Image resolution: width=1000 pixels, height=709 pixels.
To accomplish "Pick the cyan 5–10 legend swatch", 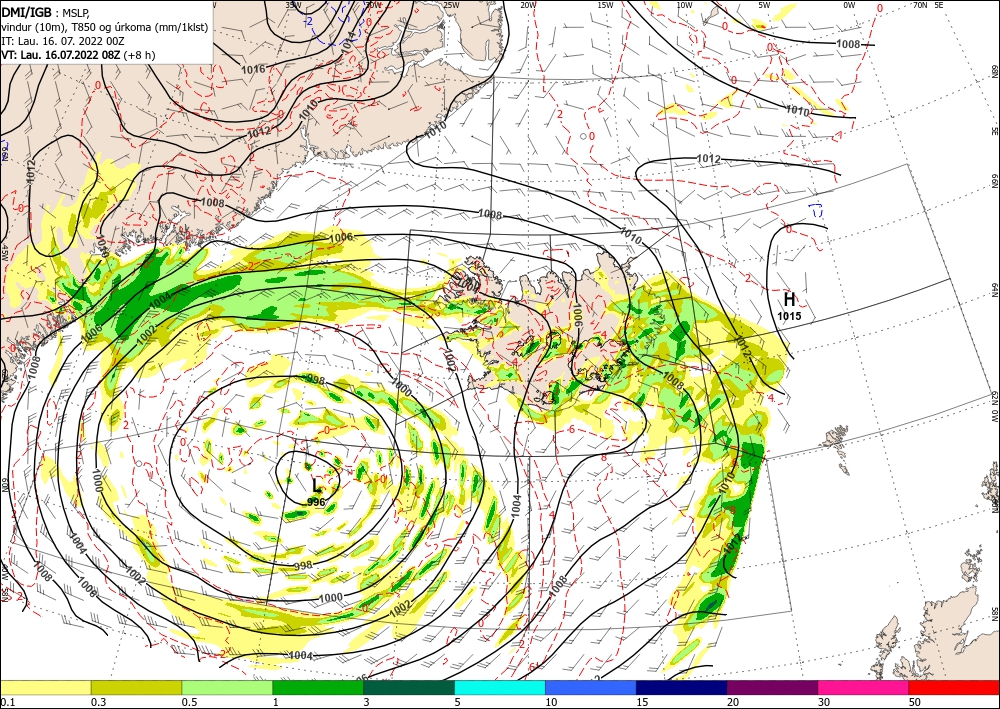I will coord(500,687).
